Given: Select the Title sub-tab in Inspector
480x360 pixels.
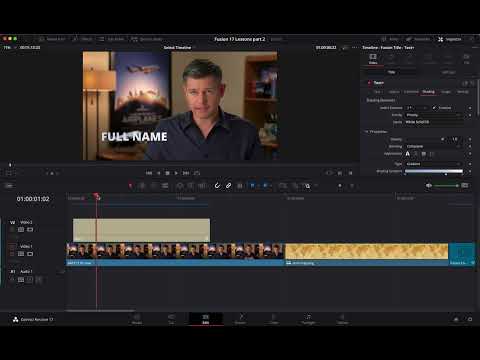Looking at the screenshot, I should point(391,72).
